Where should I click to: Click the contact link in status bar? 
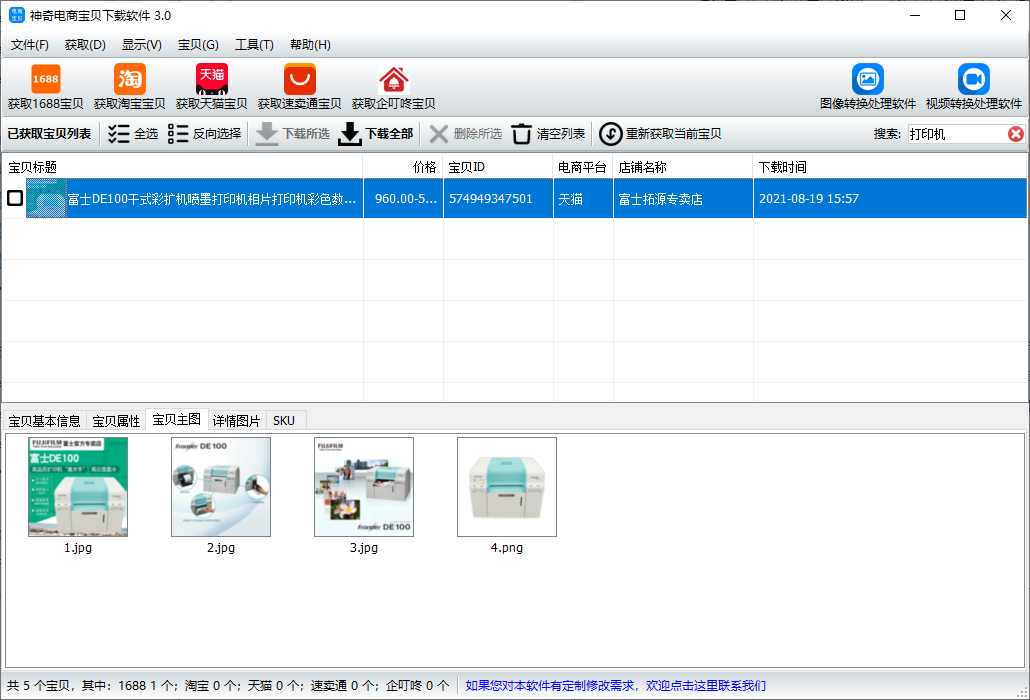point(616,686)
